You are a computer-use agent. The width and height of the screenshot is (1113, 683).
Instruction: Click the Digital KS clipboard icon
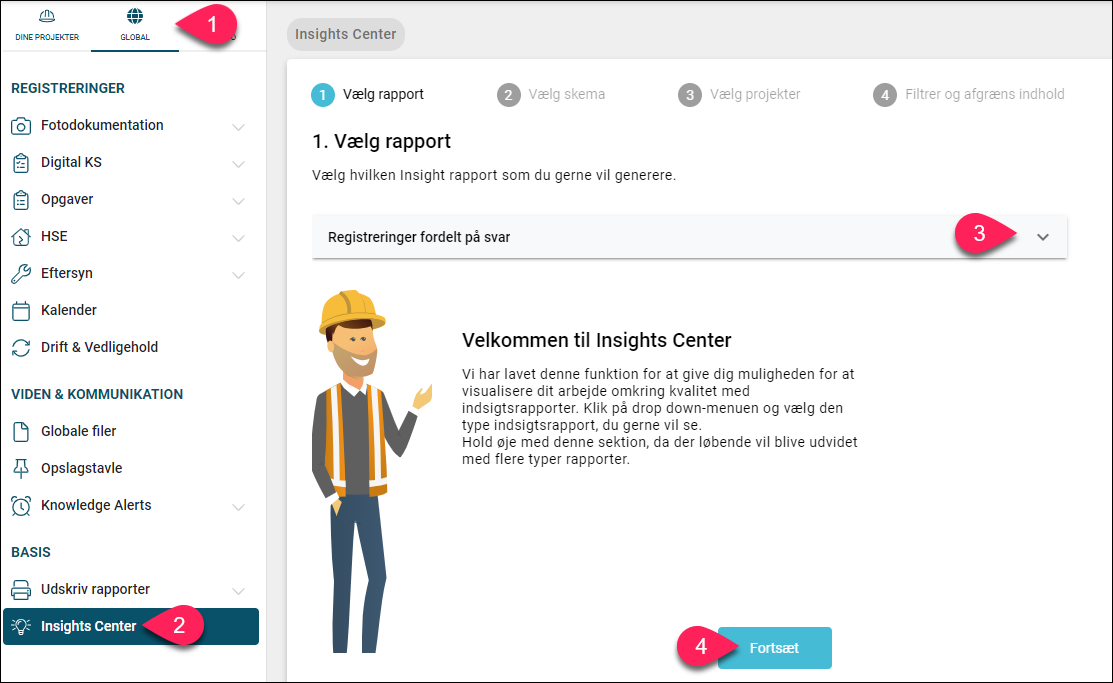click(x=21, y=163)
